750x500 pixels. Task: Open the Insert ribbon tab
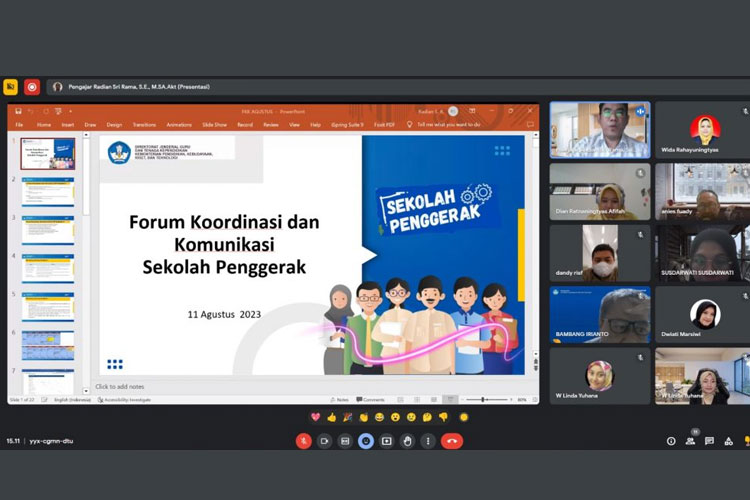pos(67,125)
